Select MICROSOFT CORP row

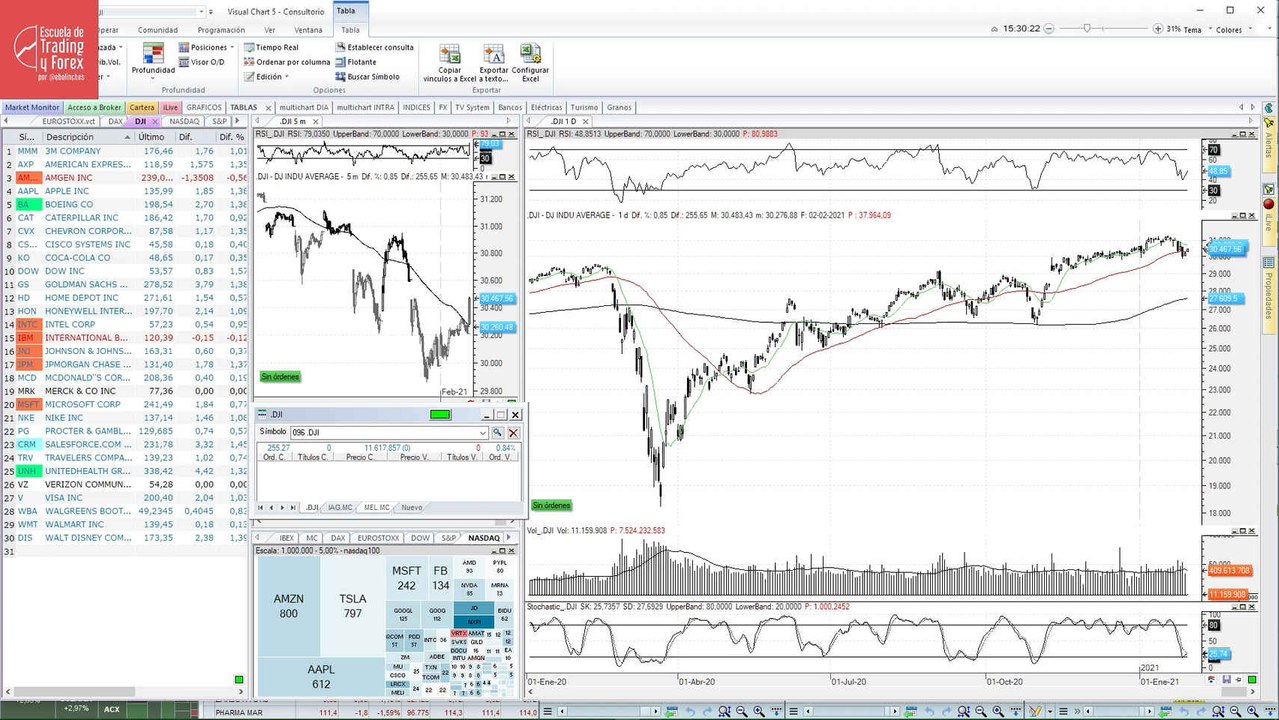(x=123, y=404)
